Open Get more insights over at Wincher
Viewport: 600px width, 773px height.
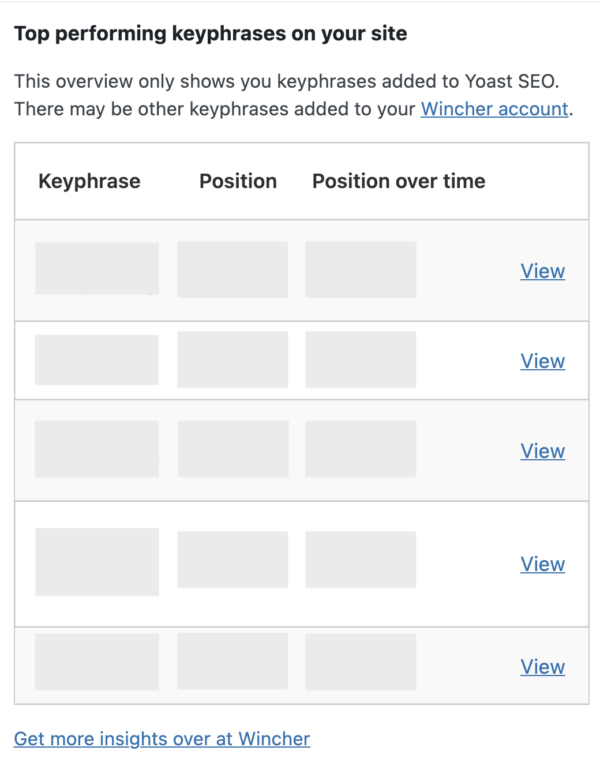click(162, 739)
